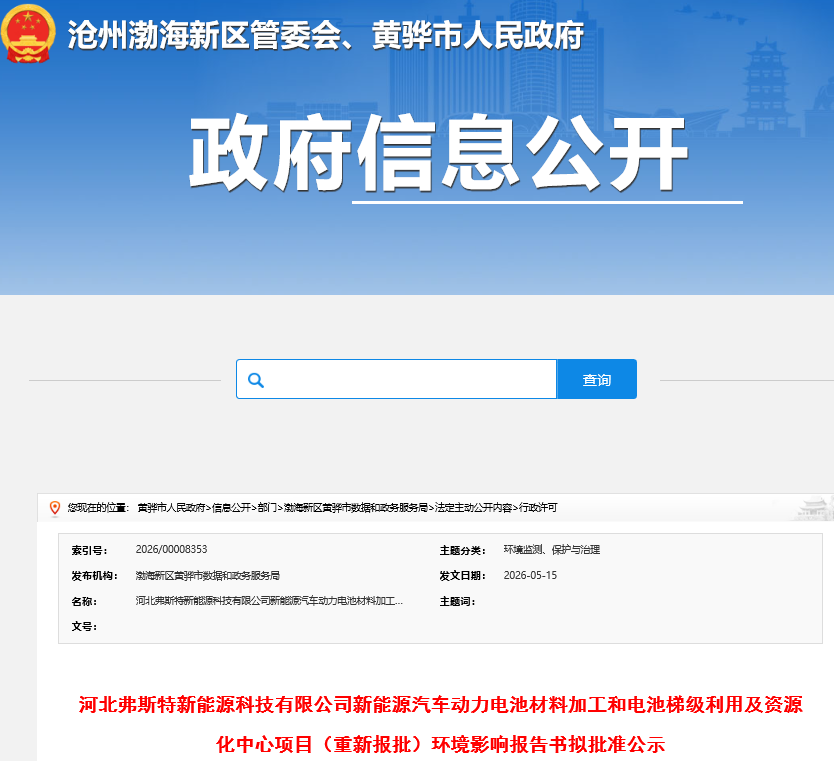Click the 发文日期 label
This screenshot has width=834, height=761.
pos(463,576)
